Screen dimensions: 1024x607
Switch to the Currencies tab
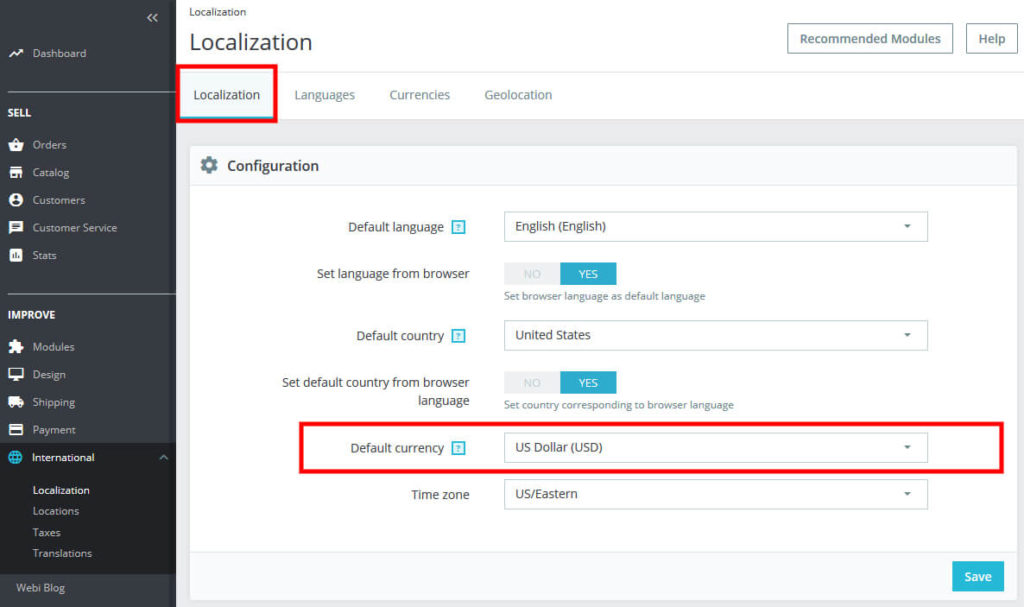click(419, 95)
